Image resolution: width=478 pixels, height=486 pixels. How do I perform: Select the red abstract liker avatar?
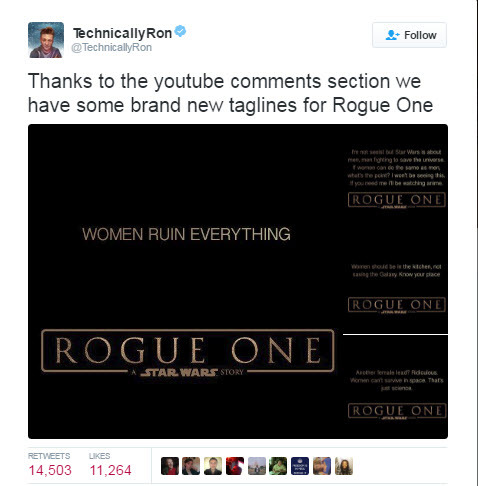tap(235, 466)
